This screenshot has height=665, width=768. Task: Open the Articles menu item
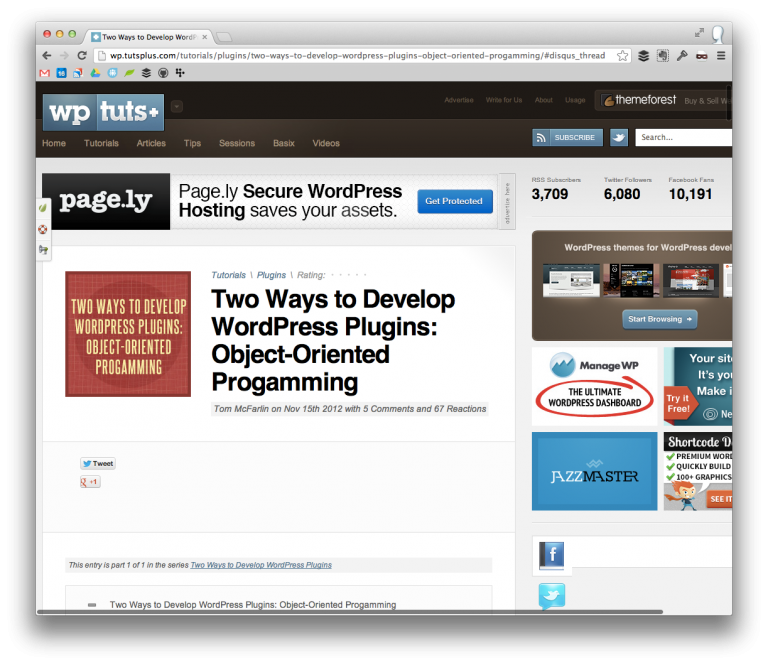click(151, 143)
